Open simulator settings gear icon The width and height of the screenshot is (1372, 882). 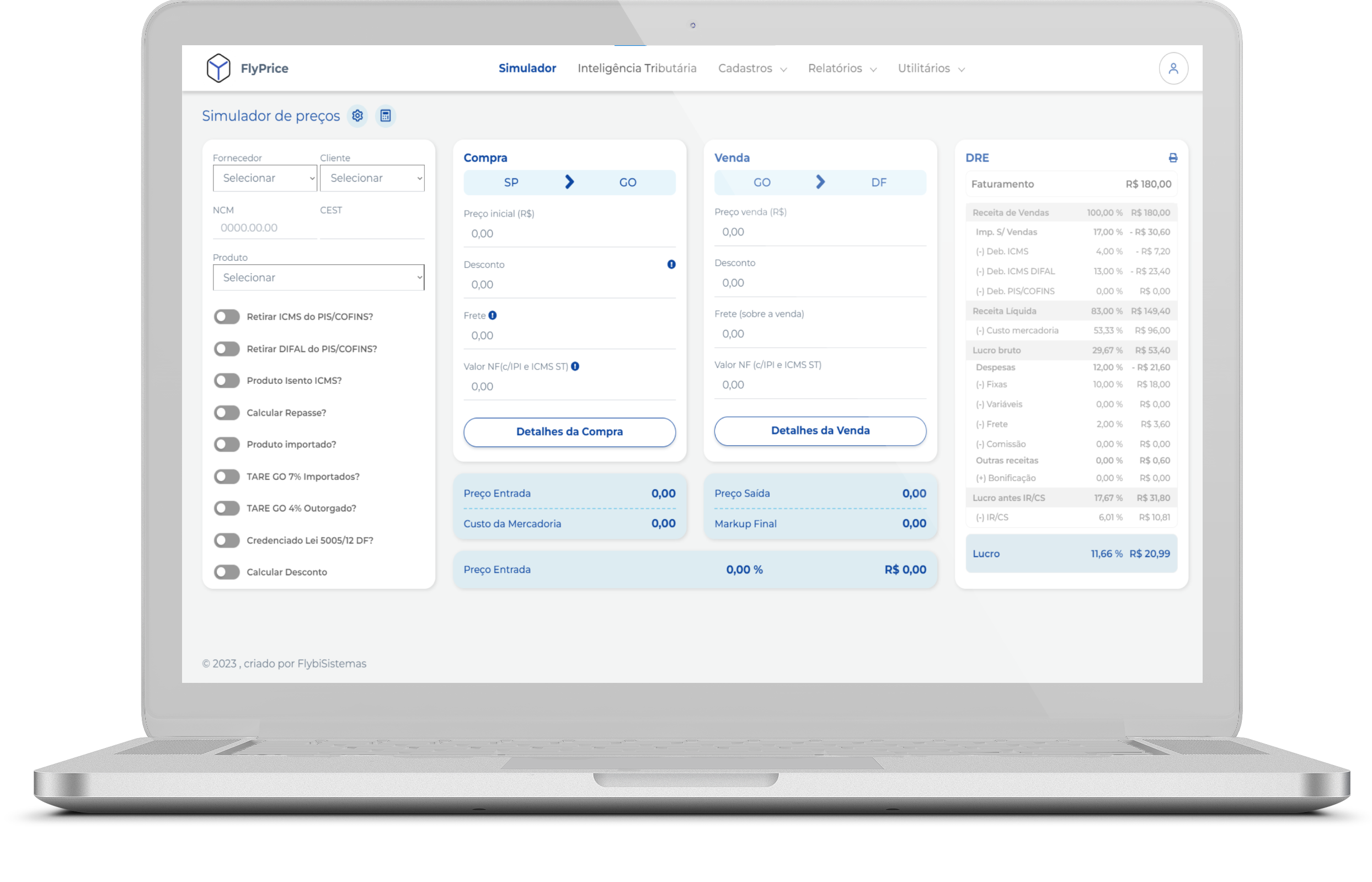point(357,116)
